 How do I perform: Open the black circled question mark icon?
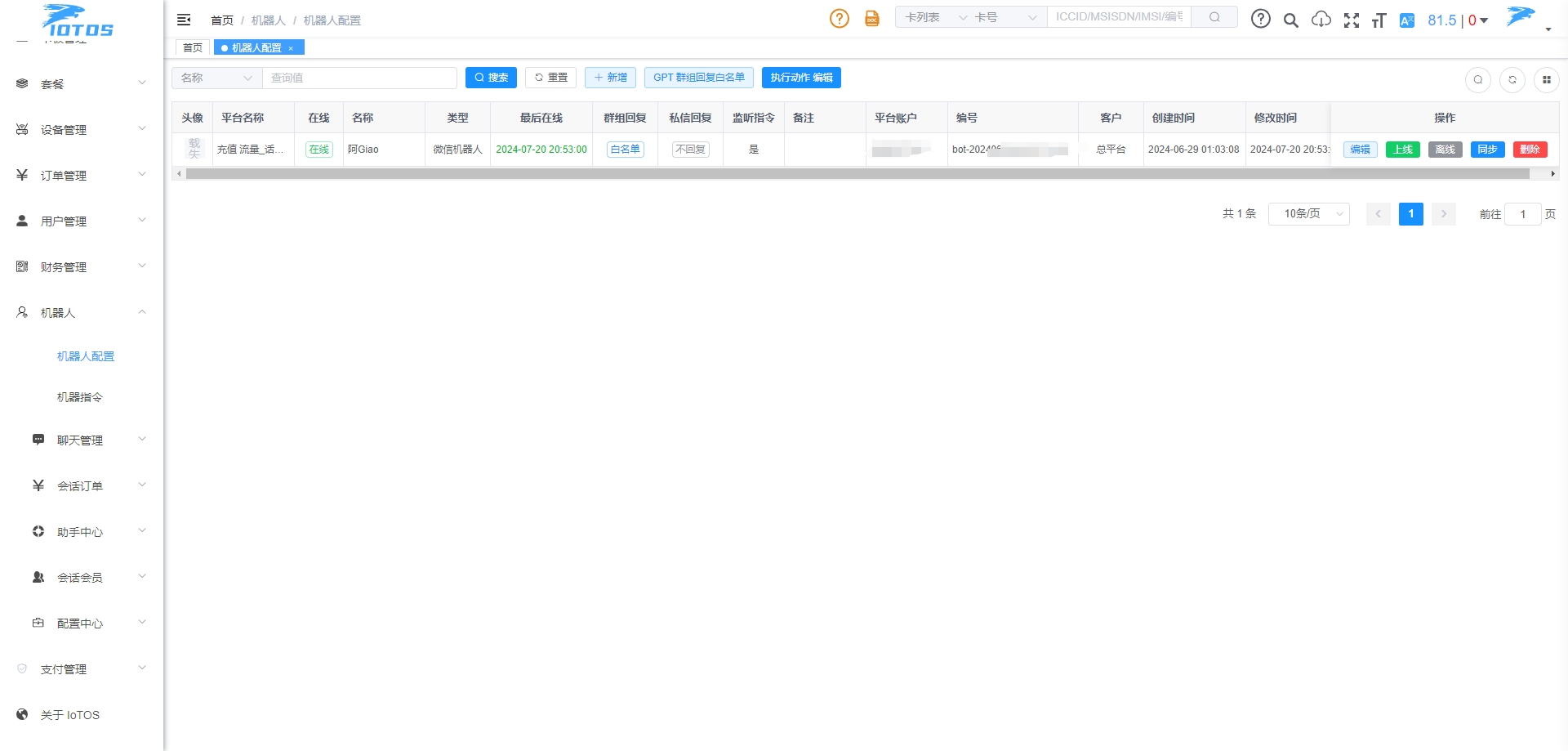1261,19
